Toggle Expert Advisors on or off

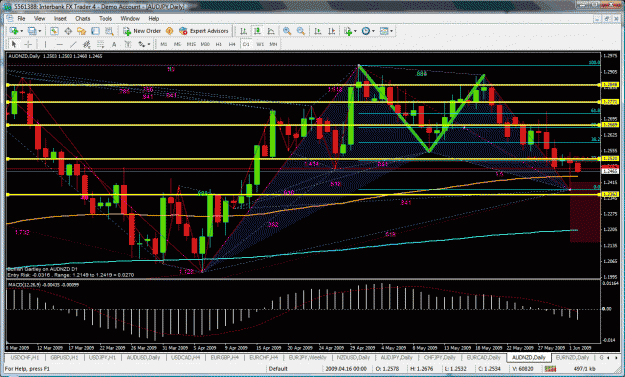[x=204, y=31]
